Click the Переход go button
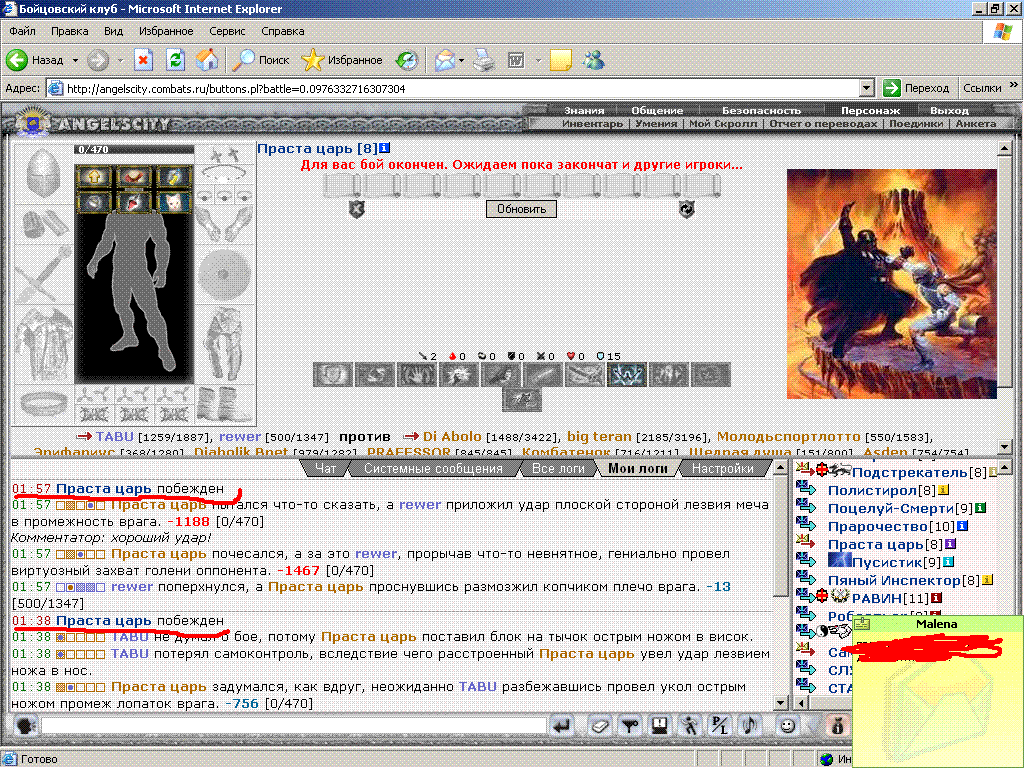Viewport: 1024px width, 768px height. click(917, 88)
